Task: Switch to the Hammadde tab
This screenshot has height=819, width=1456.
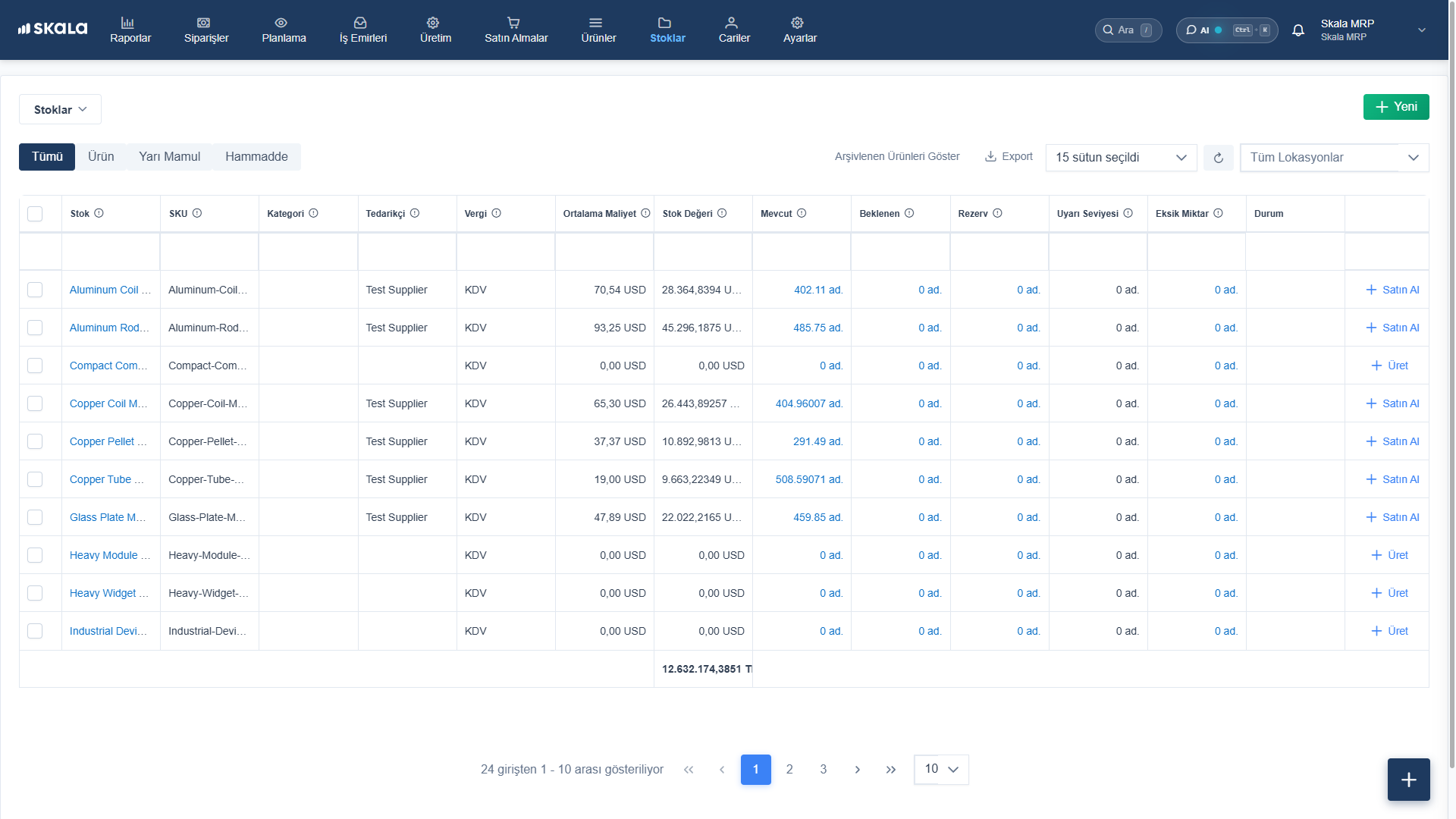Action: (256, 157)
